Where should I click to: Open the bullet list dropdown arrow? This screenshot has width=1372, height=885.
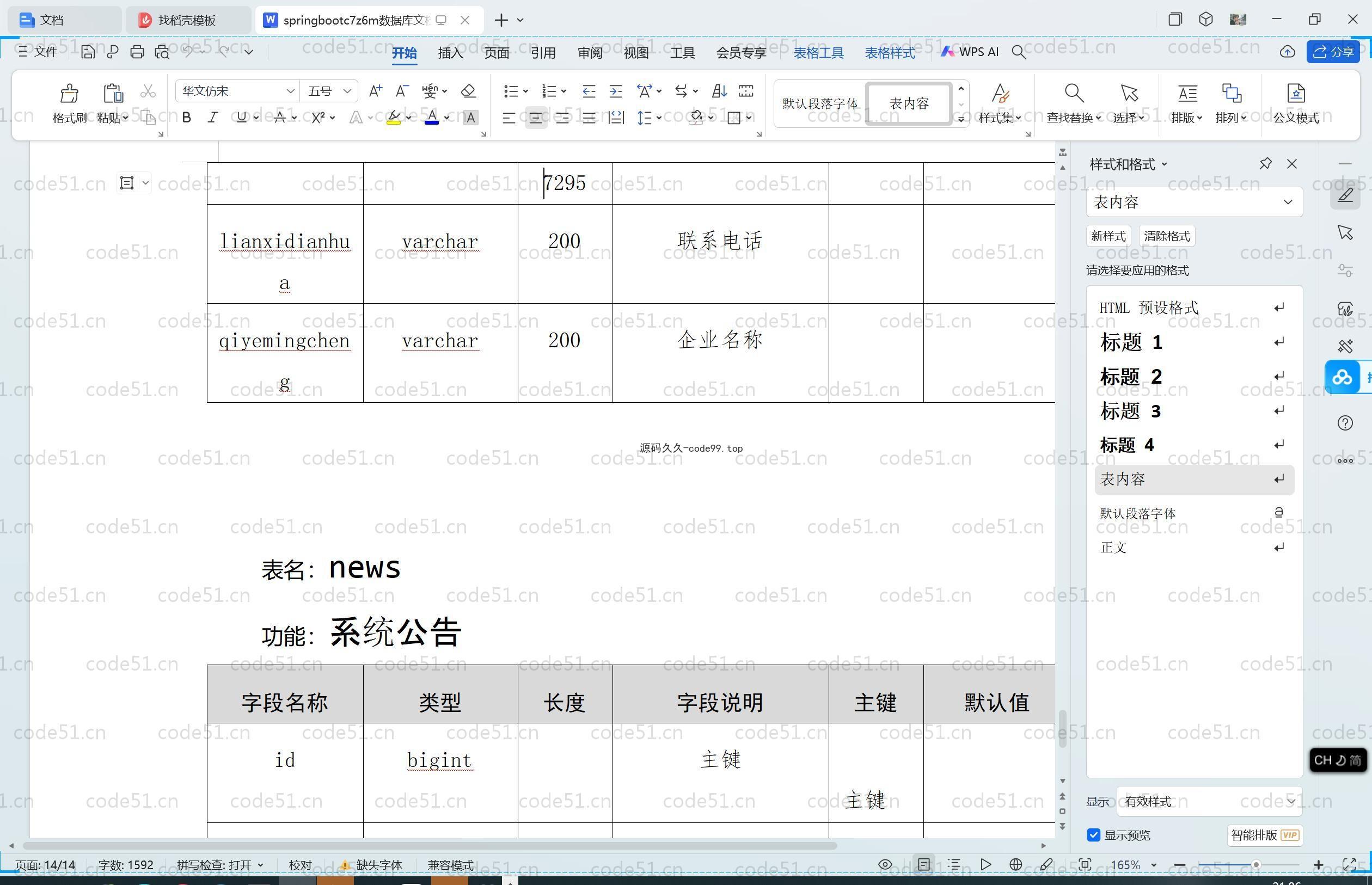pyautogui.click(x=525, y=91)
